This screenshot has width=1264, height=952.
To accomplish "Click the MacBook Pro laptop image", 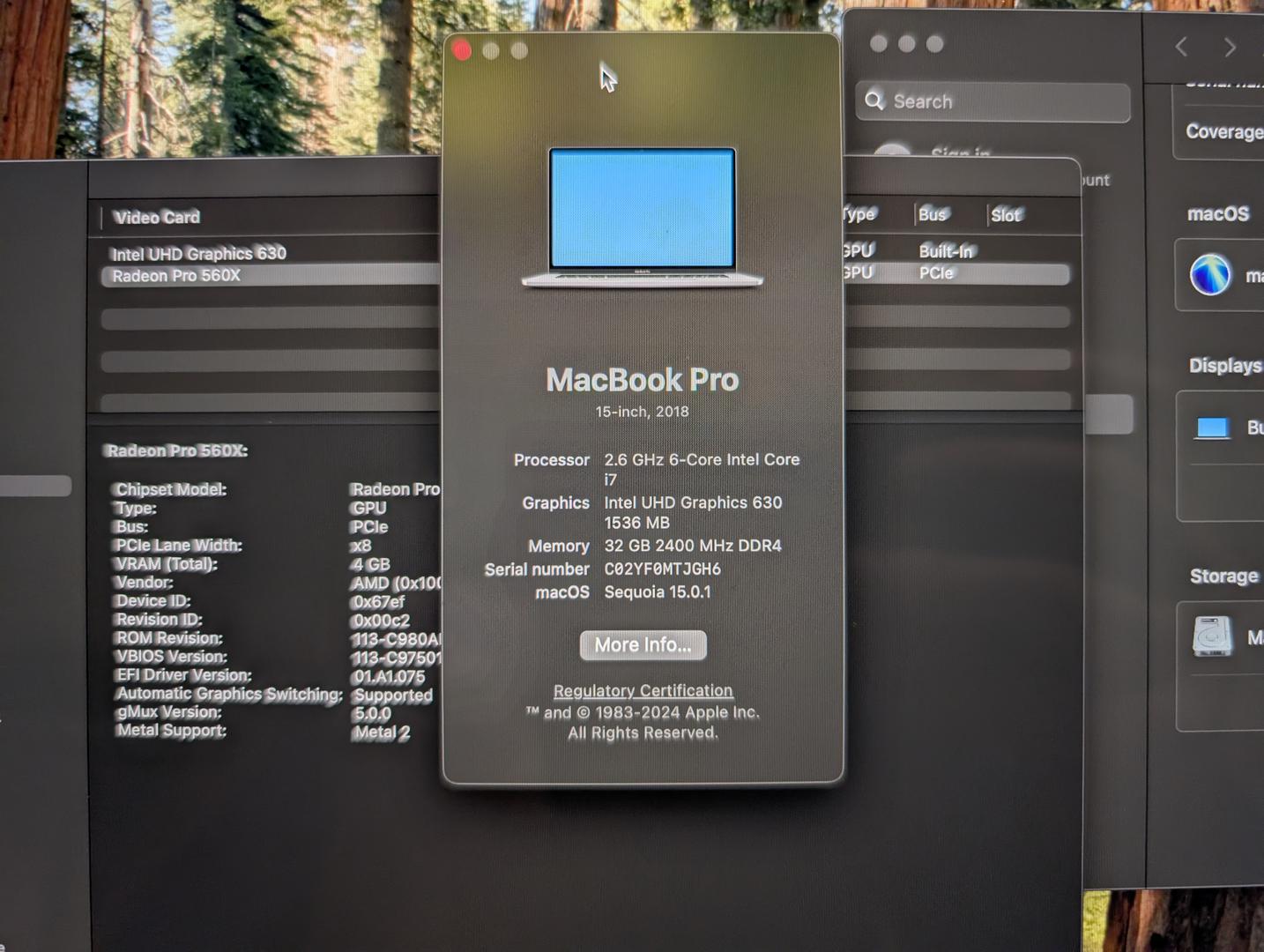I will tap(642, 217).
